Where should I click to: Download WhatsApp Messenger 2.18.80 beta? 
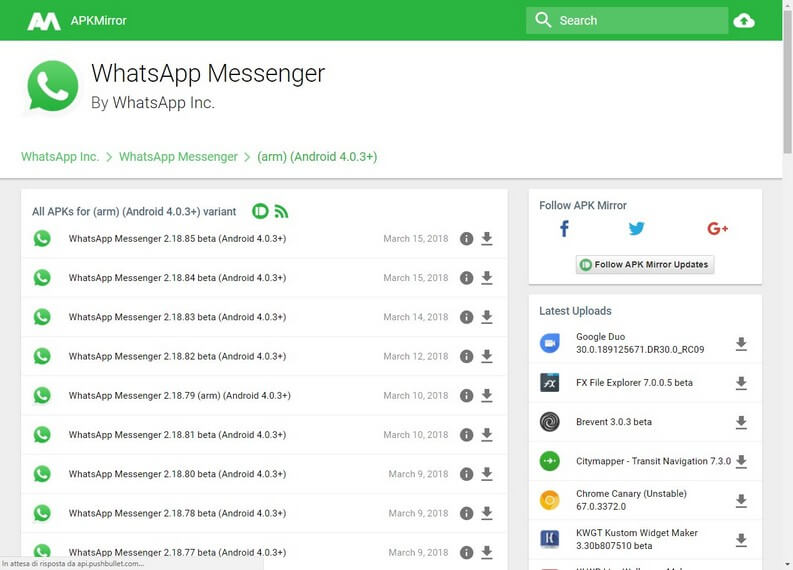tap(487, 474)
